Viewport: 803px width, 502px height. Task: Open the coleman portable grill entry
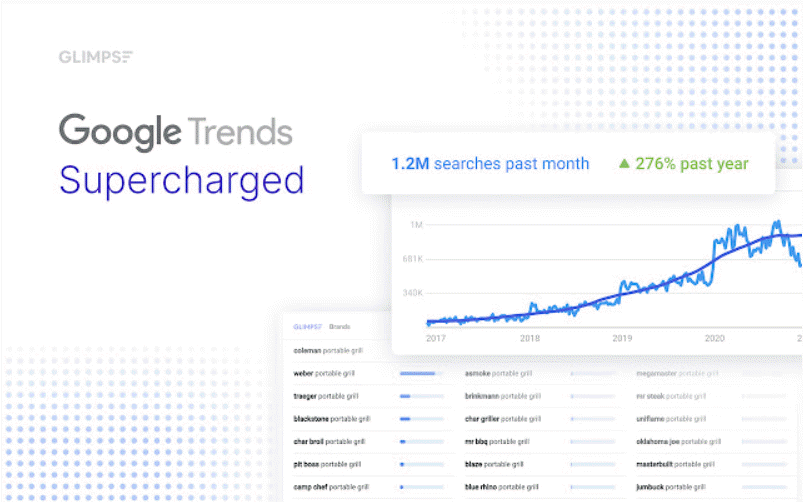tap(328, 350)
